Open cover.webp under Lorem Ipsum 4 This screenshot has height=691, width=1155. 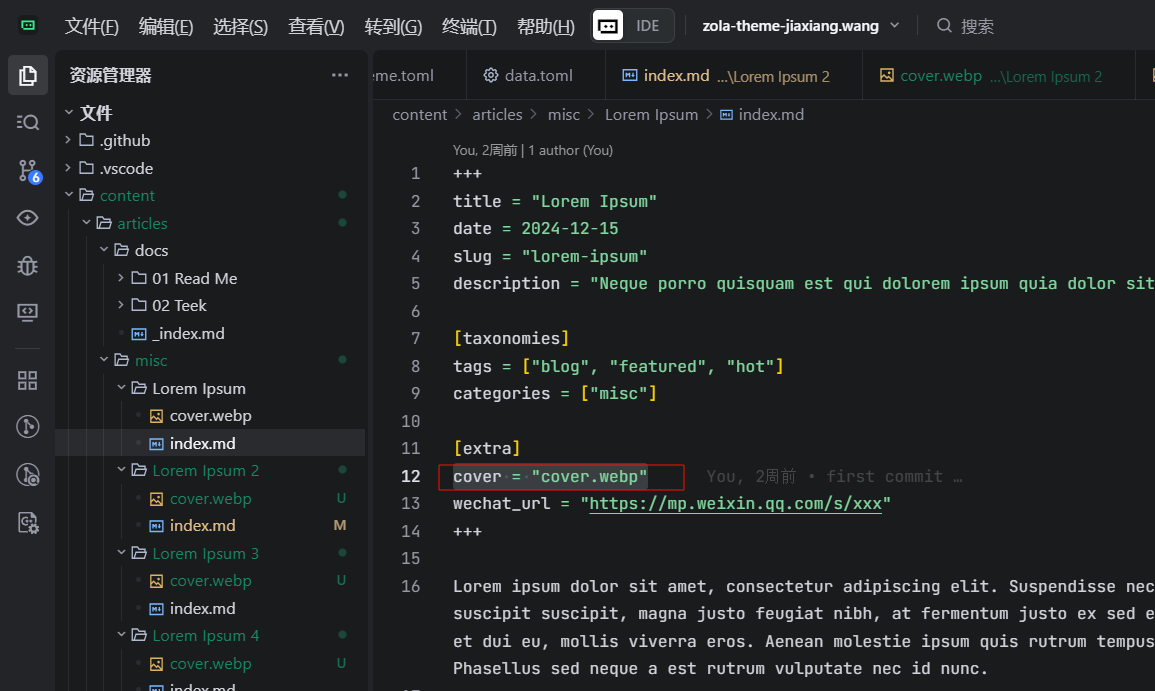tap(211, 663)
